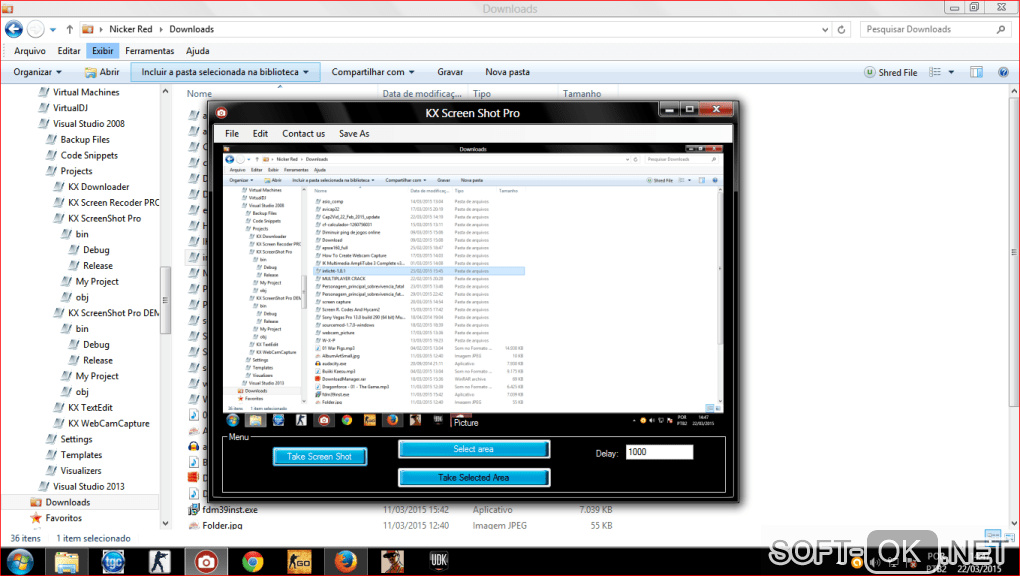Open CS GO icon on taskbar

(x=299, y=562)
